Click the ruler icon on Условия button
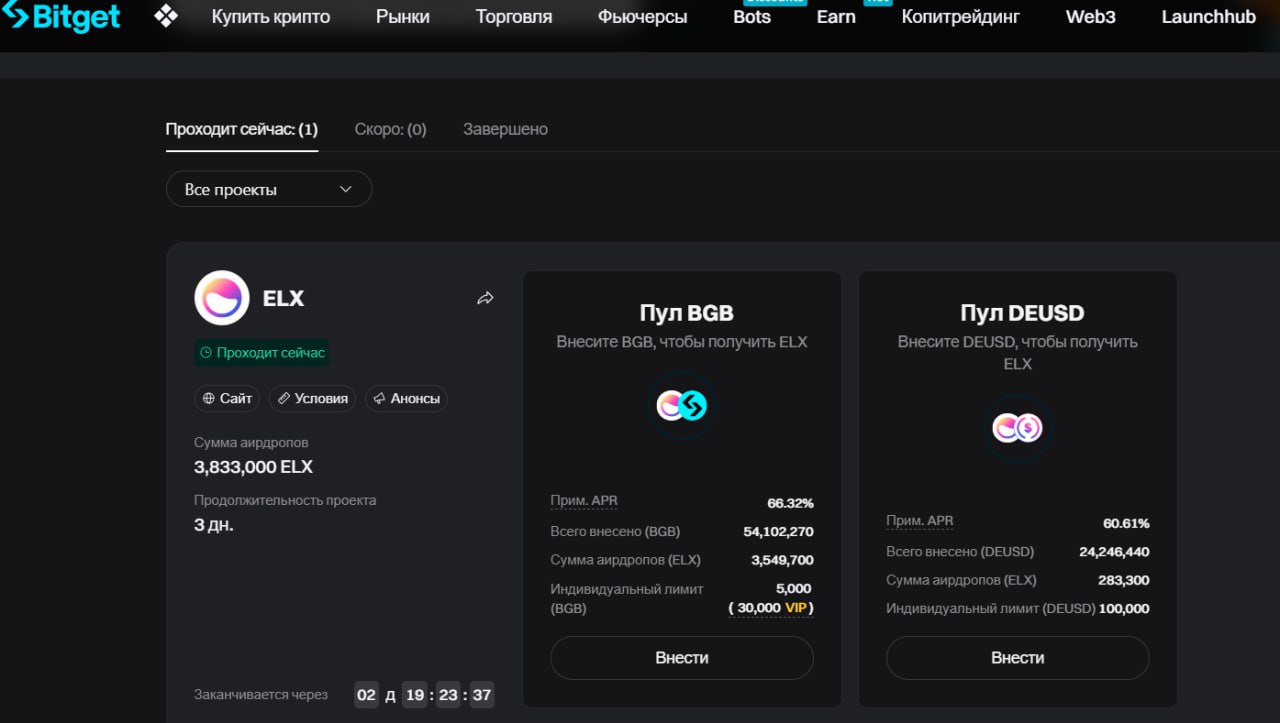The width and height of the screenshot is (1280, 723). coord(284,398)
